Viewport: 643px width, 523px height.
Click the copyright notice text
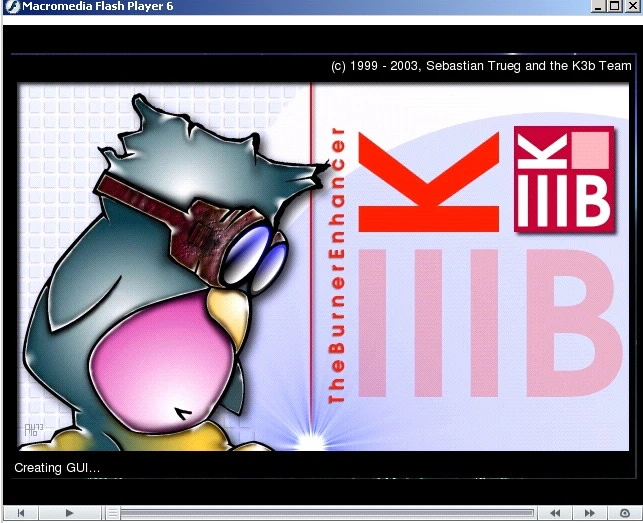point(480,66)
